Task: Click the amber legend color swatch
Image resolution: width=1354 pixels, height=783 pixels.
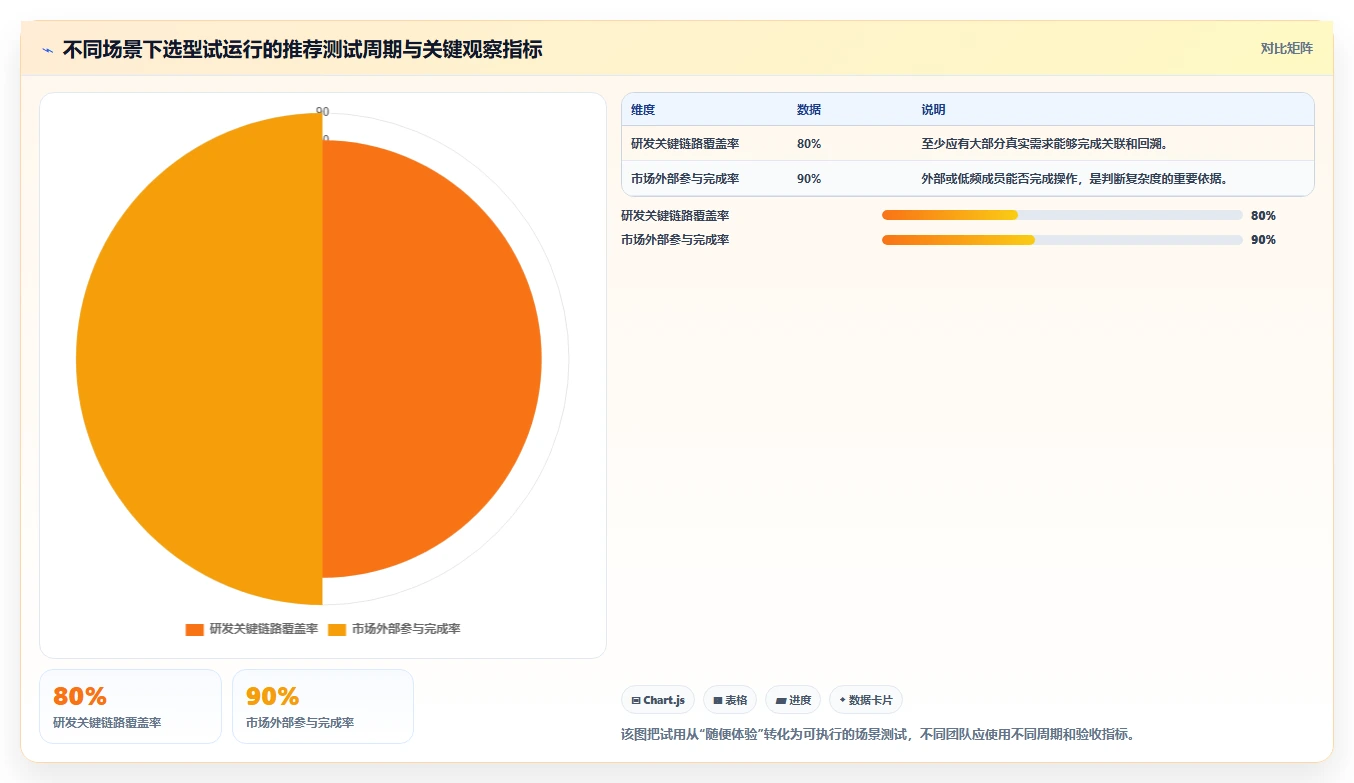Action: pos(337,630)
